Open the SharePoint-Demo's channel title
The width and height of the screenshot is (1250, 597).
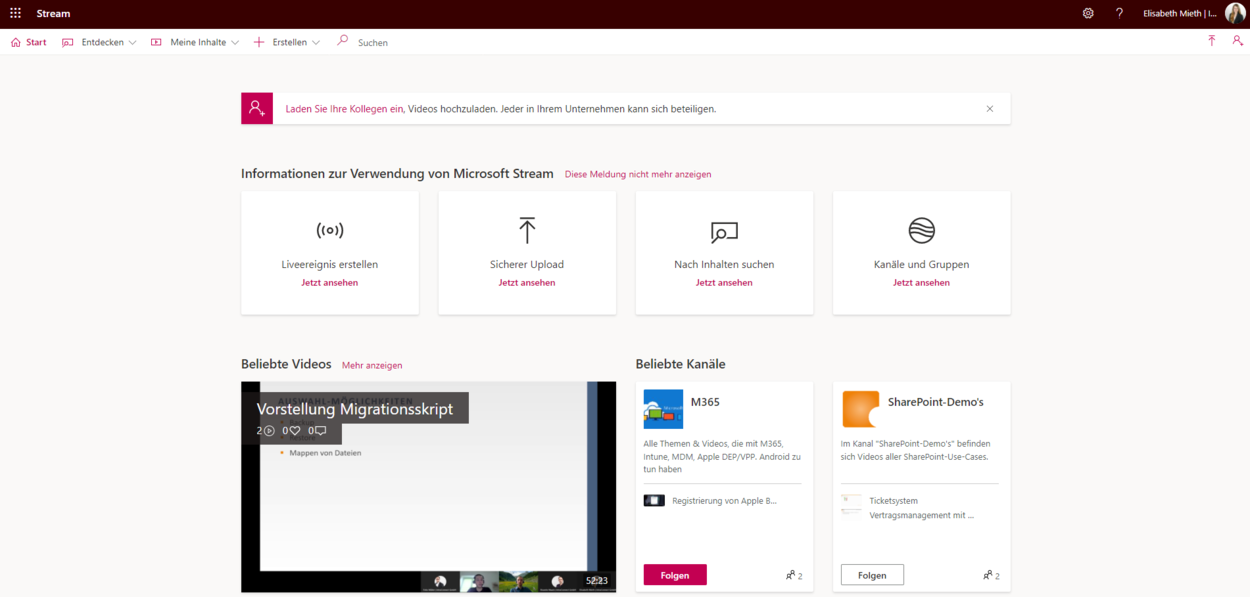936,402
